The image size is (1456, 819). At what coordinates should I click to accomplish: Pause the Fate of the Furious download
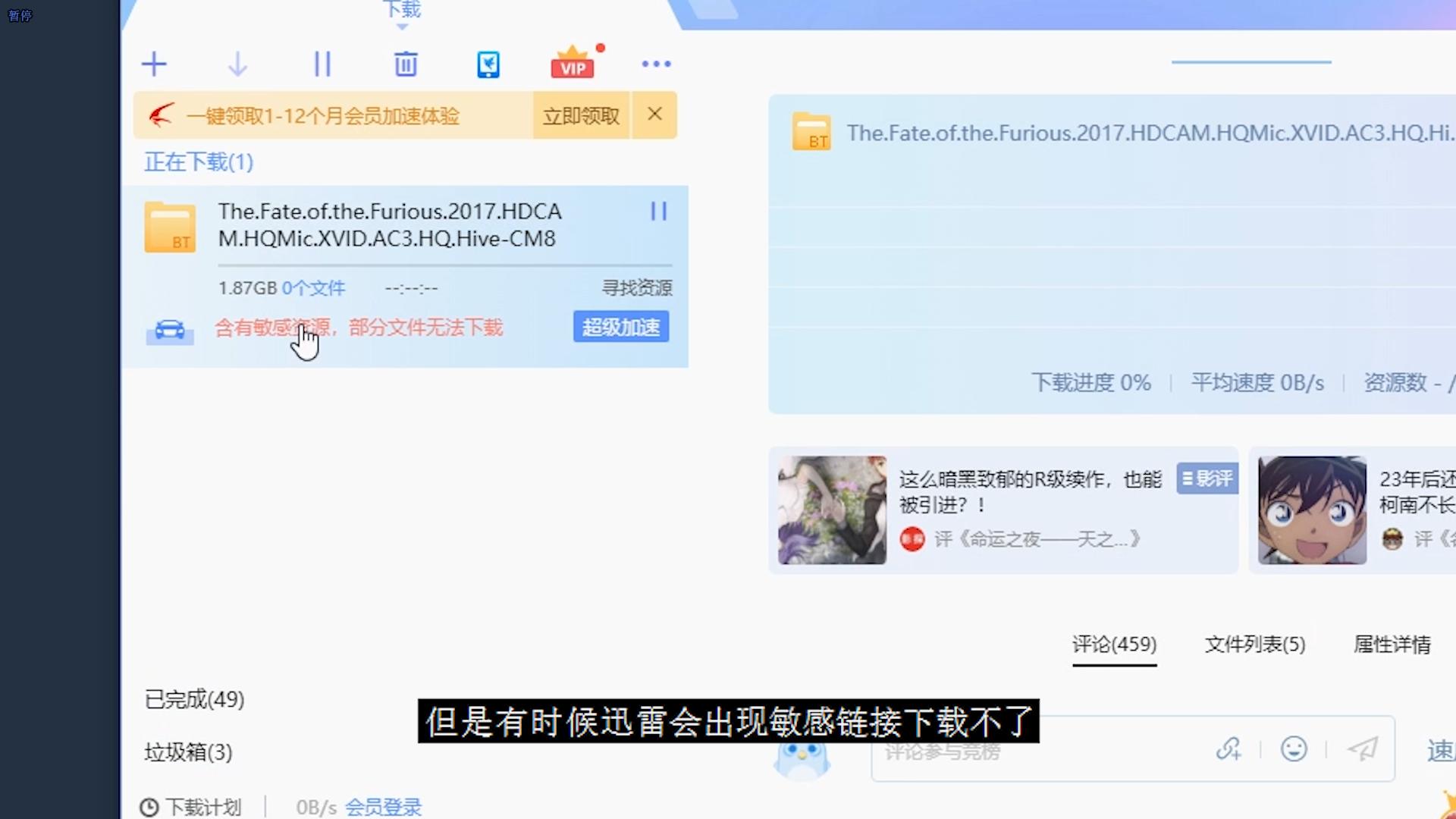658,212
